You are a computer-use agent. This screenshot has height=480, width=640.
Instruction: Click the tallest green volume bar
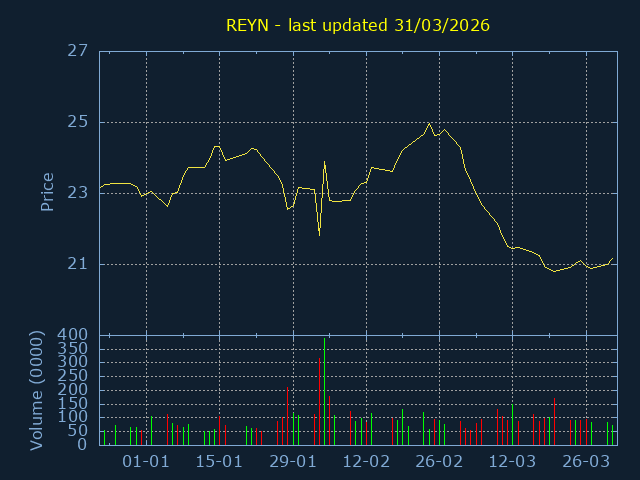point(324,390)
